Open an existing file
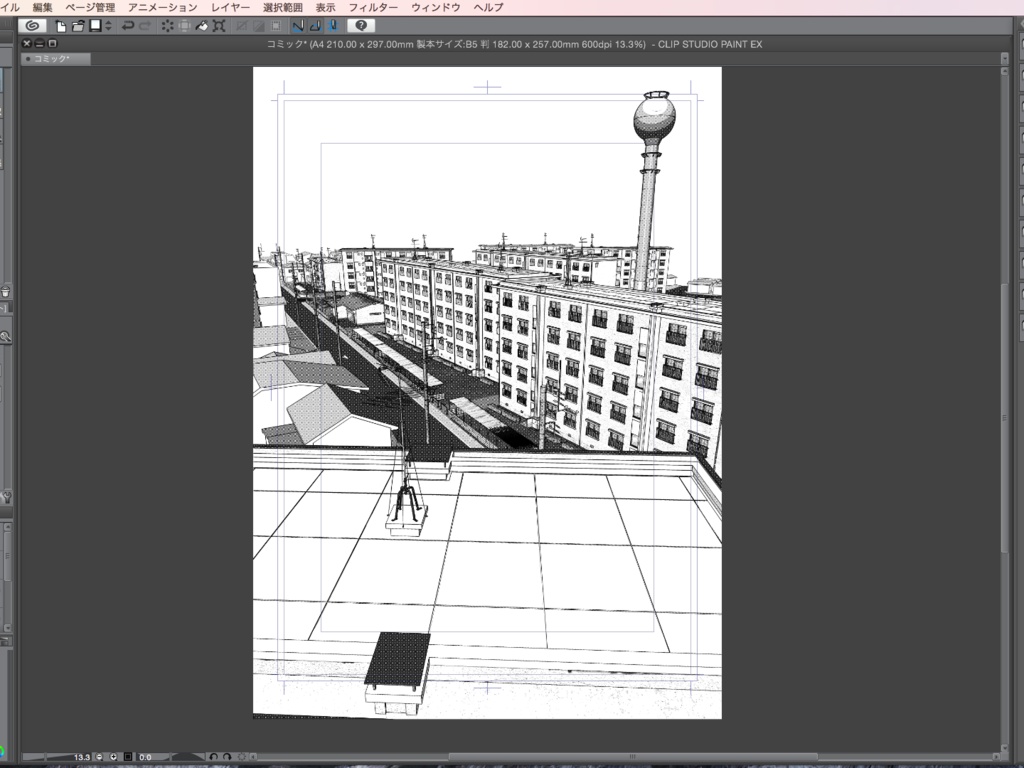Viewport: 1024px width, 768px height. (78, 25)
